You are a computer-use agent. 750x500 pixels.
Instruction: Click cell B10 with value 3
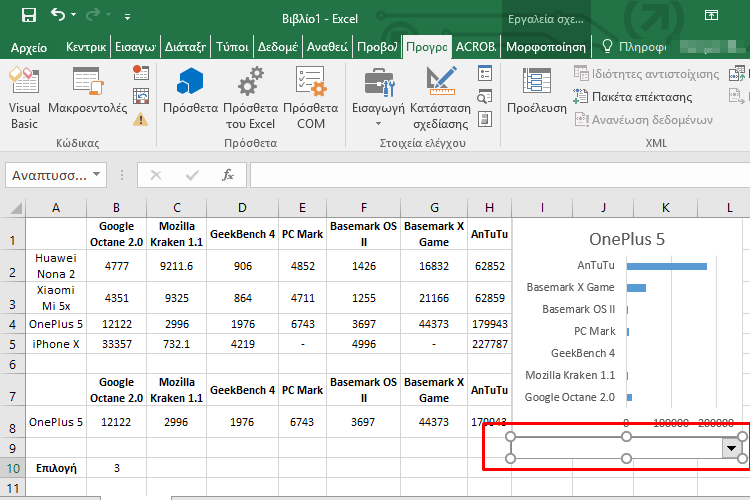pyautogui.click(x=116, y=468)
